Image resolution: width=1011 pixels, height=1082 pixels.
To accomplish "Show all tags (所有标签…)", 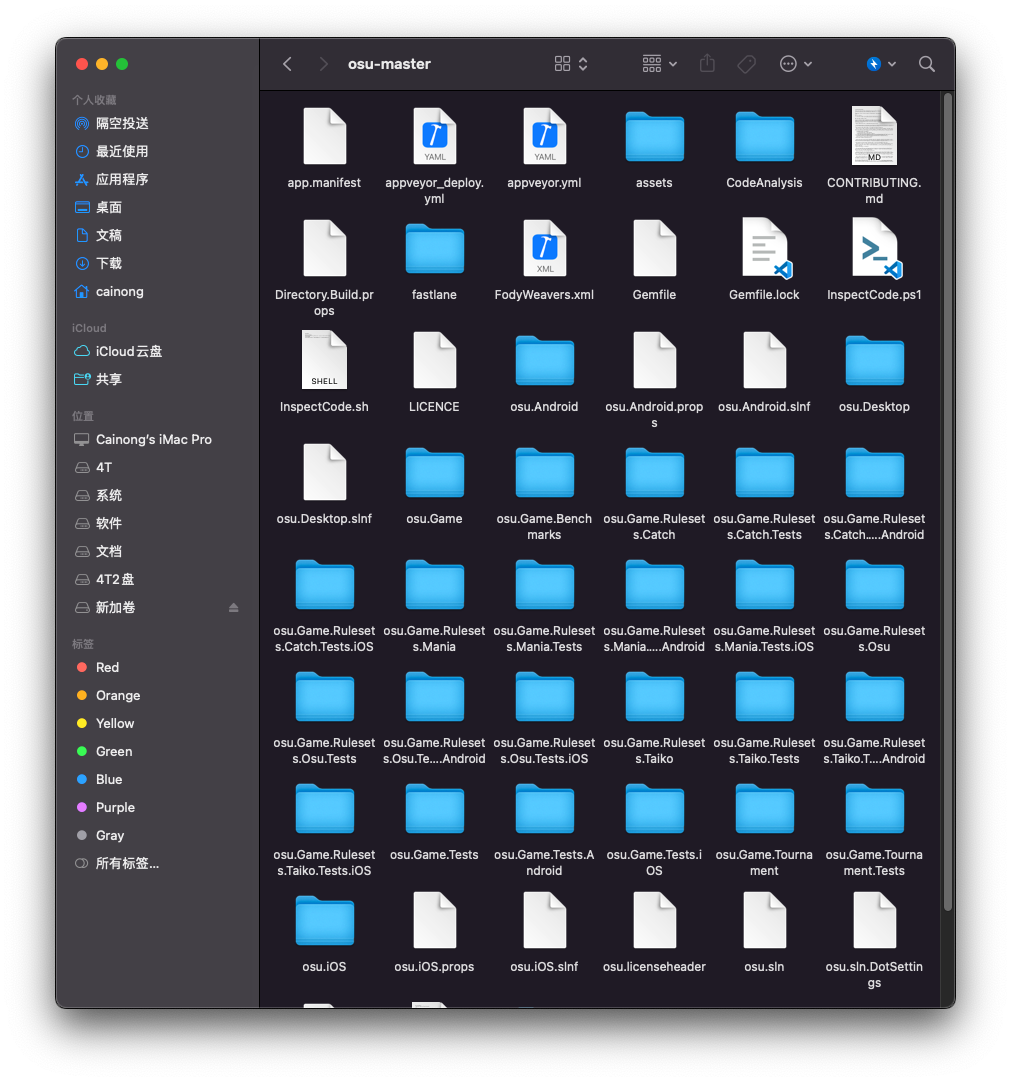I will point(157,863).
